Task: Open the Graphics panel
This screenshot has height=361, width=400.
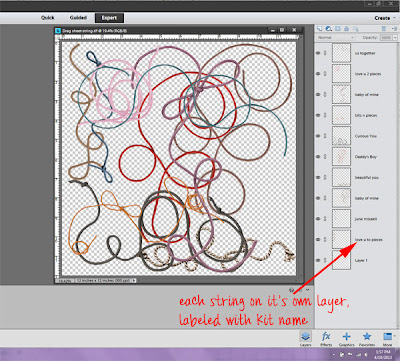Action: pyautogui.click(x=346, y=339)
